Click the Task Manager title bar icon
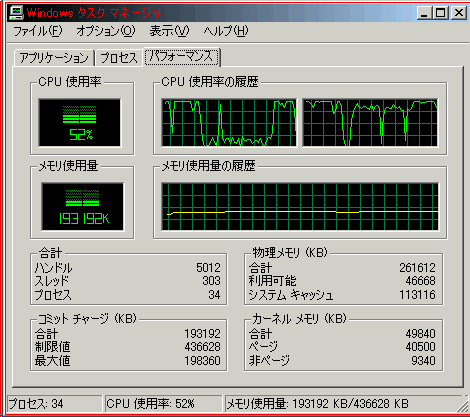 (x=16, y=13)
